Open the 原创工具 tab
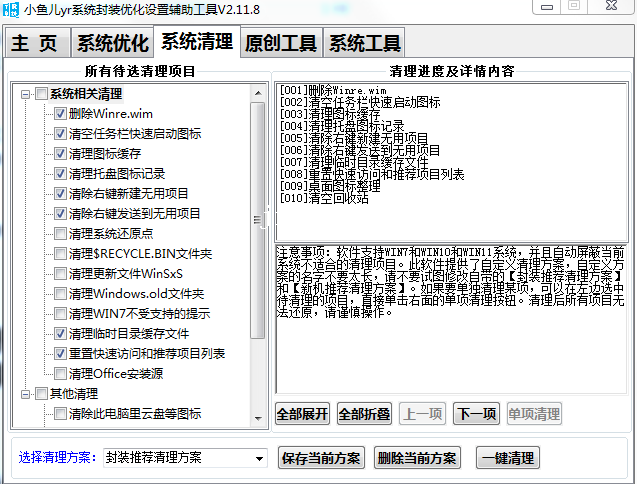Viewport: 637px width, 484px height. click(x=281, y=43)
